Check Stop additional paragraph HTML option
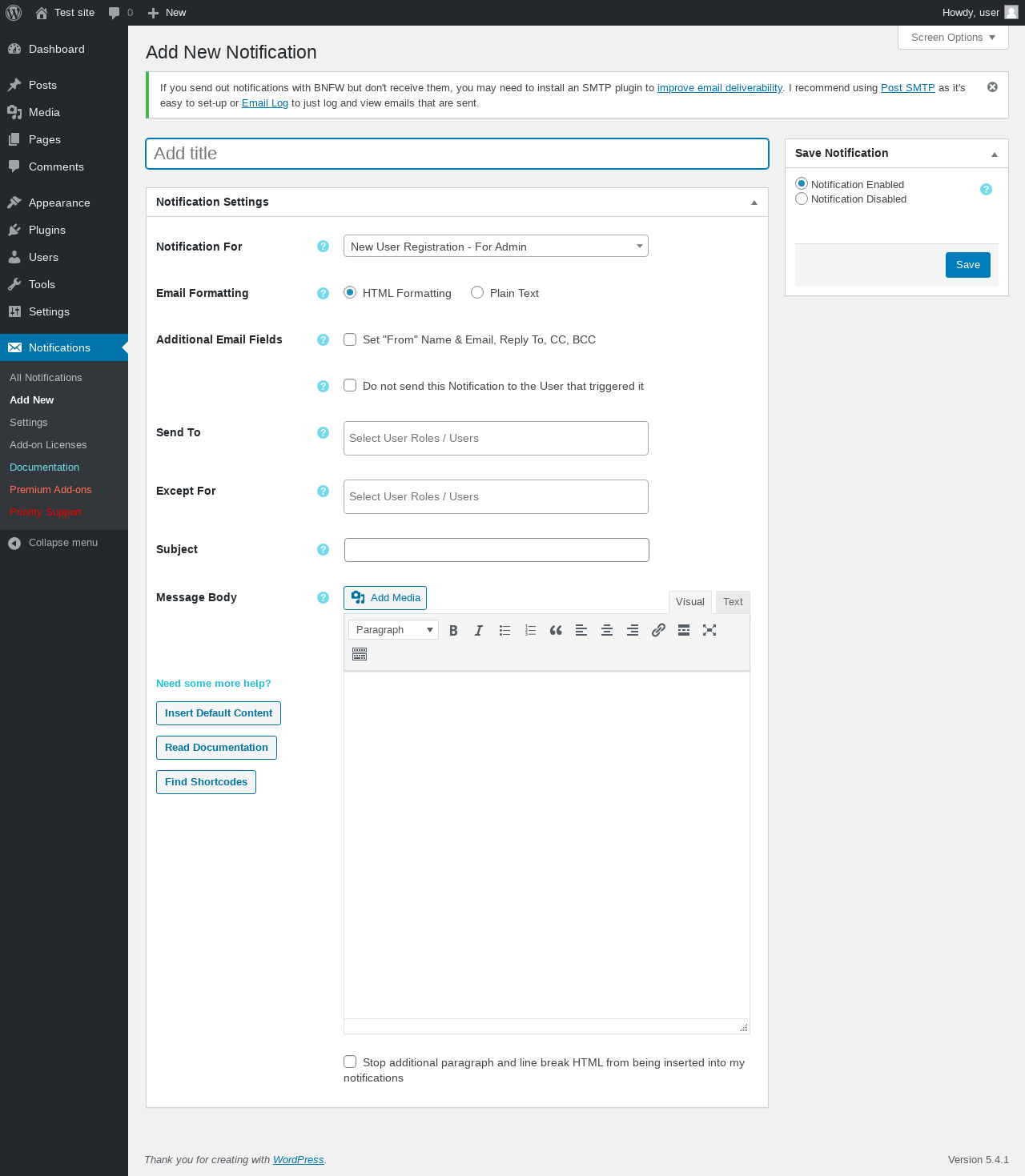Image resolution: width=1025 pixels, height=1176 pixels. point(350,1062)
